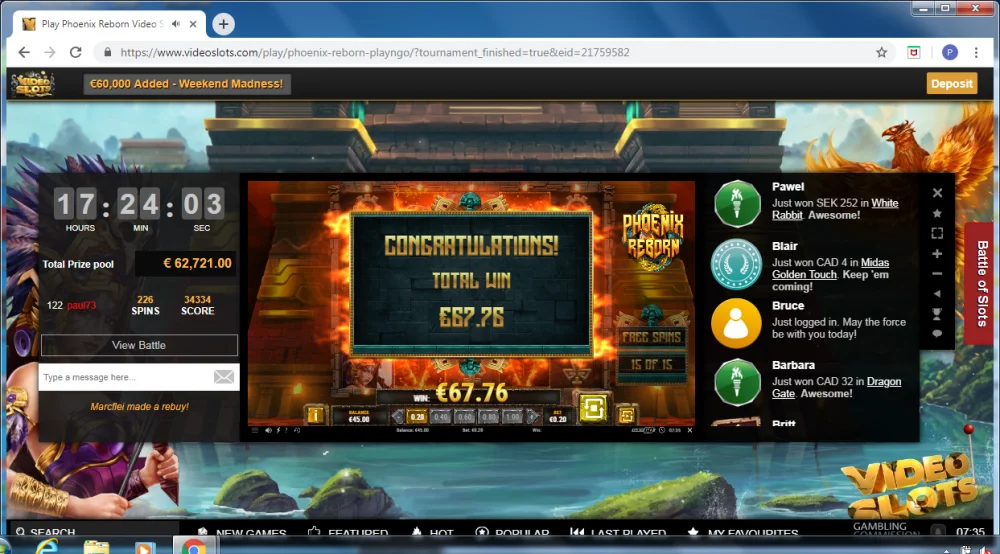Image resolution: width=1000 pixels, height=554 pixels.
Task: Switch game to fullscreen icon
Action: tap(937, 233)
